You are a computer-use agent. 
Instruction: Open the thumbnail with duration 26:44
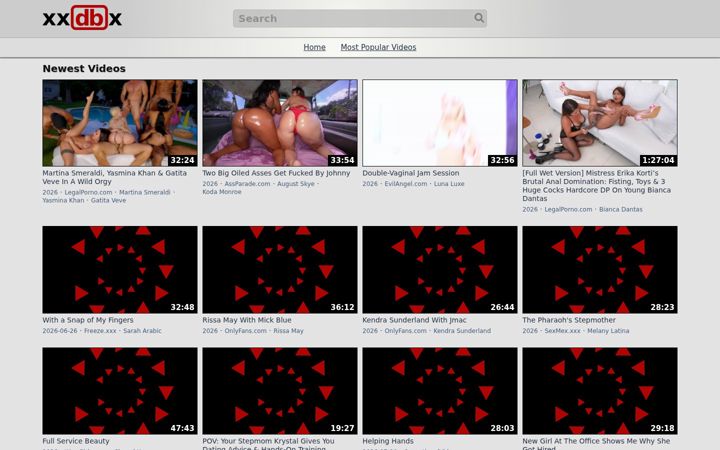click(x=440, y=270)
